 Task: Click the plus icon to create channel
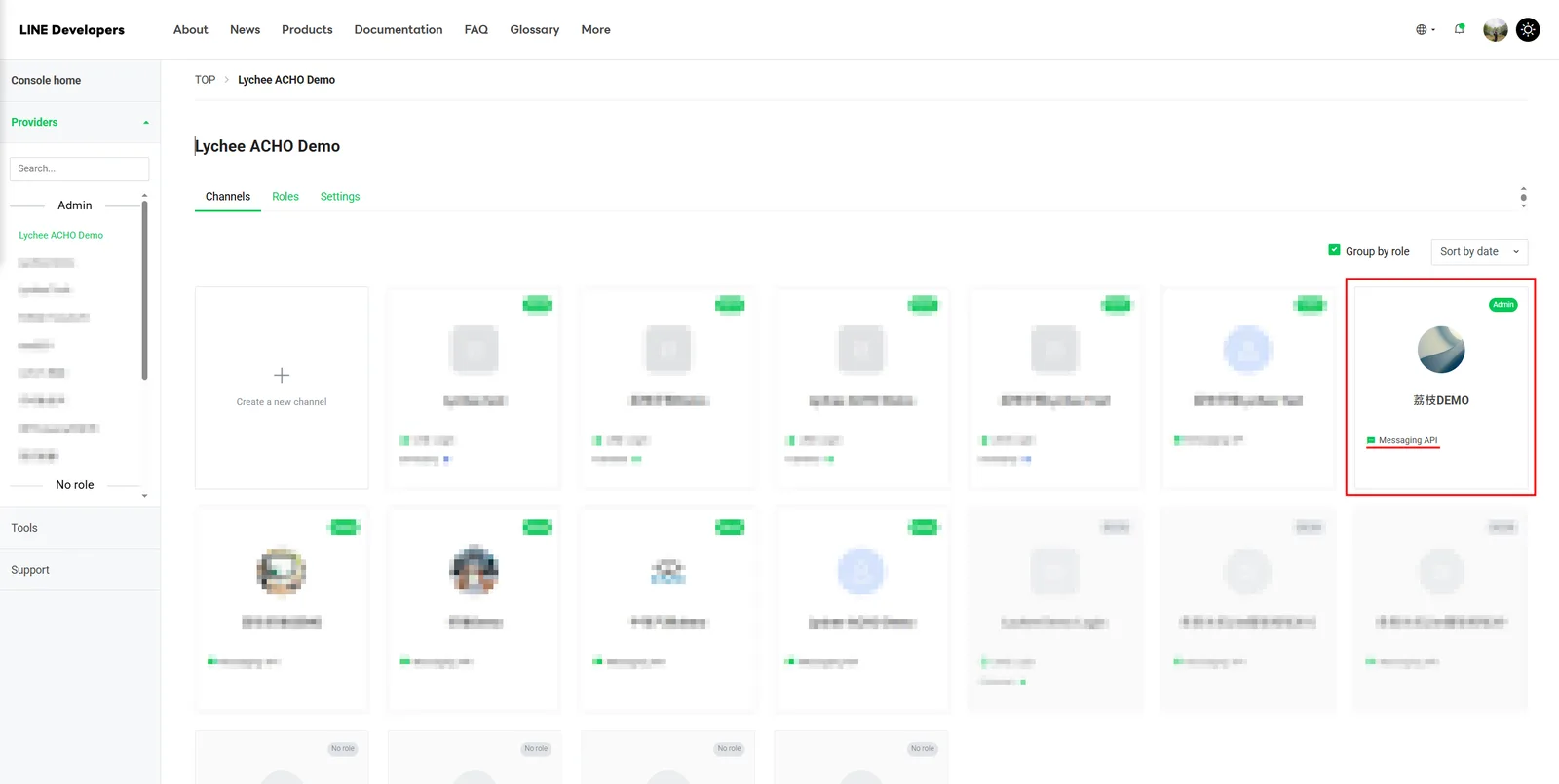tap(282, 375)
